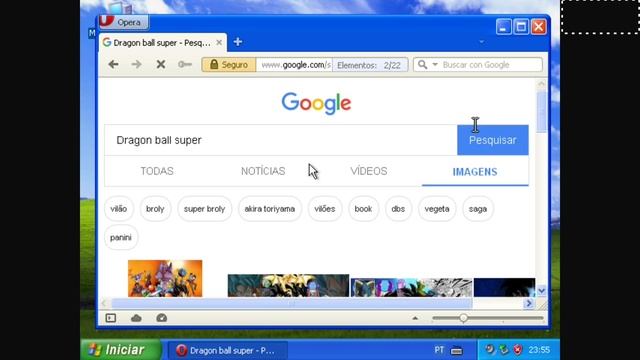Go back with the left arrow

(x=113, y=64)
